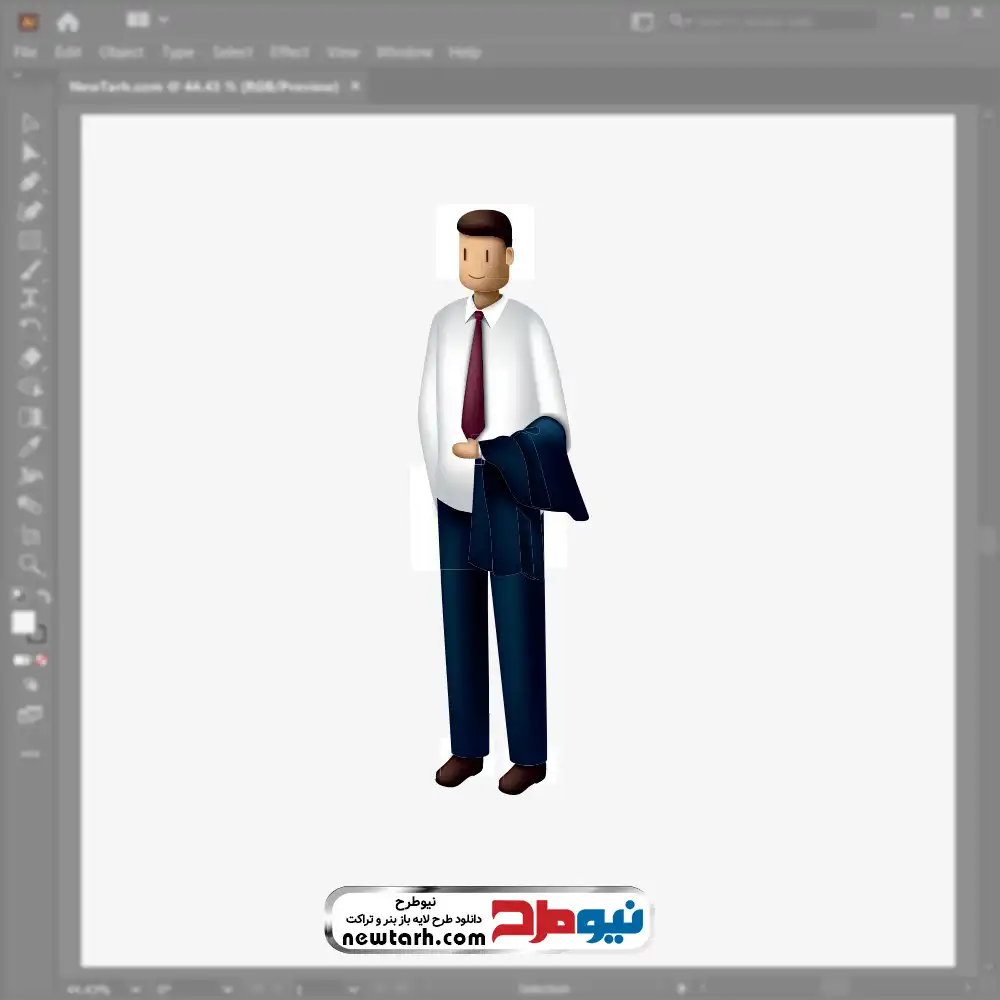Close the NewTarh.com document tab

(x=356, y=85)
